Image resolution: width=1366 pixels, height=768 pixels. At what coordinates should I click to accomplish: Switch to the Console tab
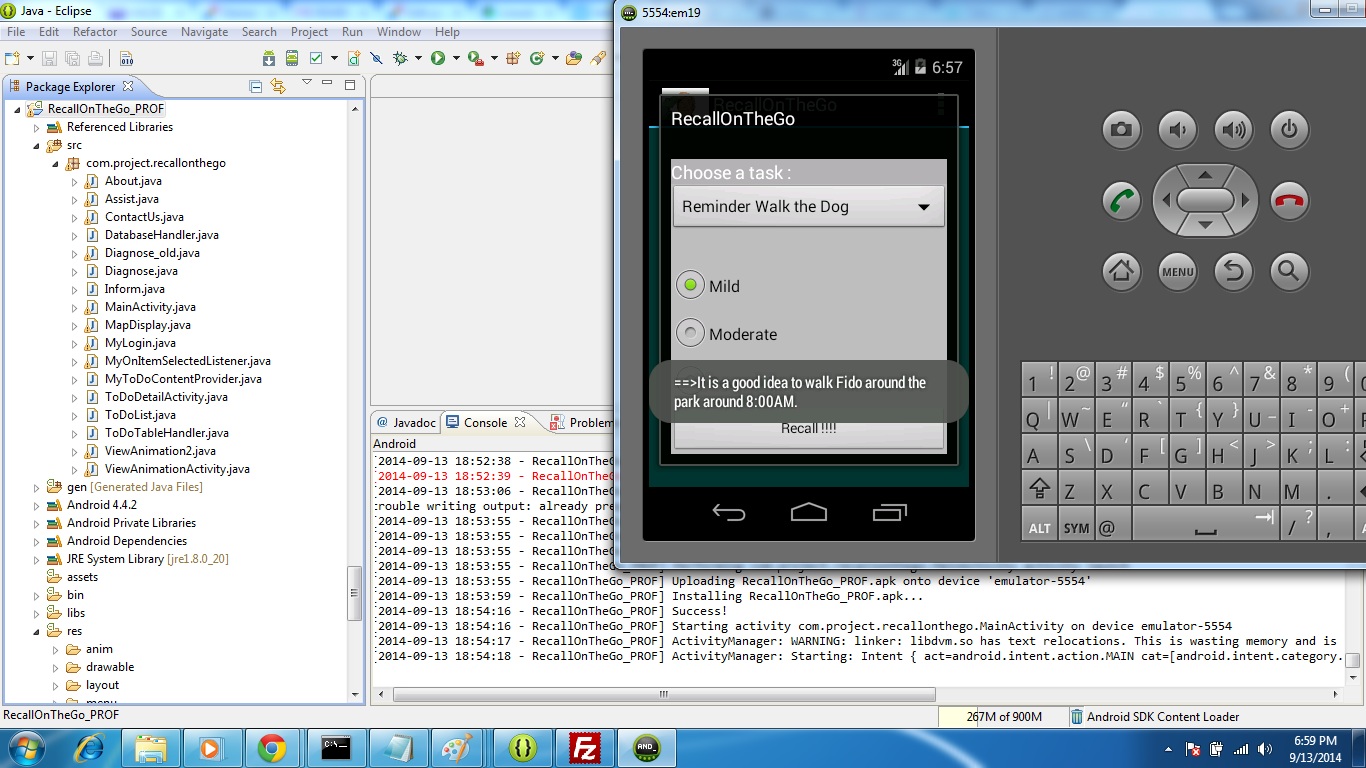coord(485,423)
